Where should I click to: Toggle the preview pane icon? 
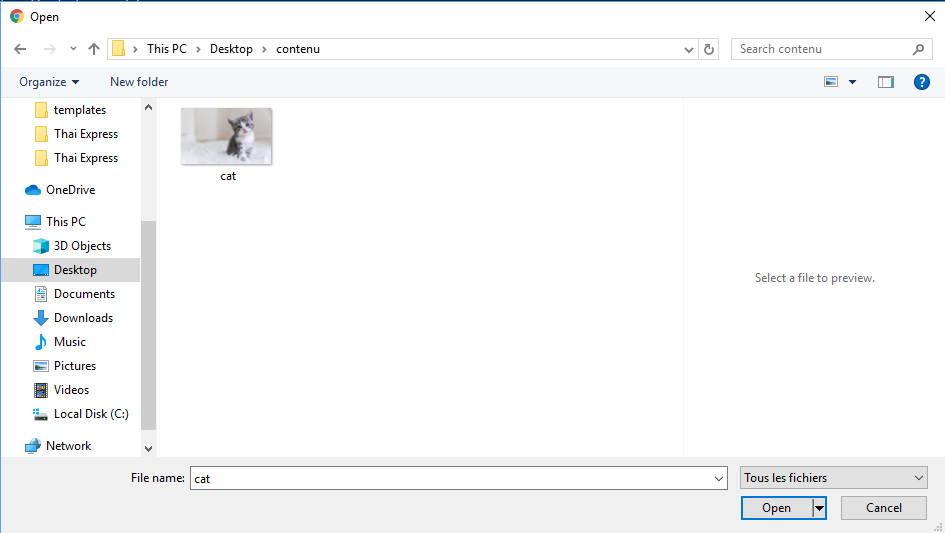885,82
